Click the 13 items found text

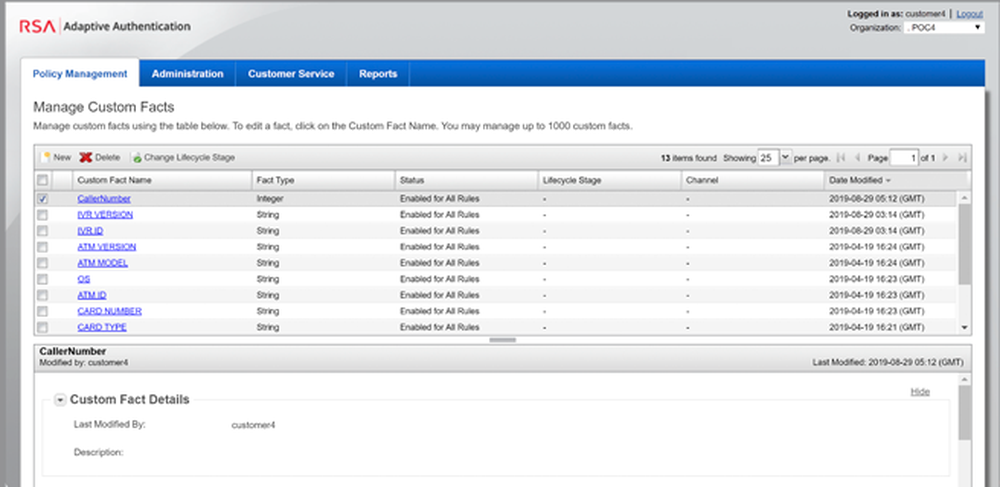(688, 157)
